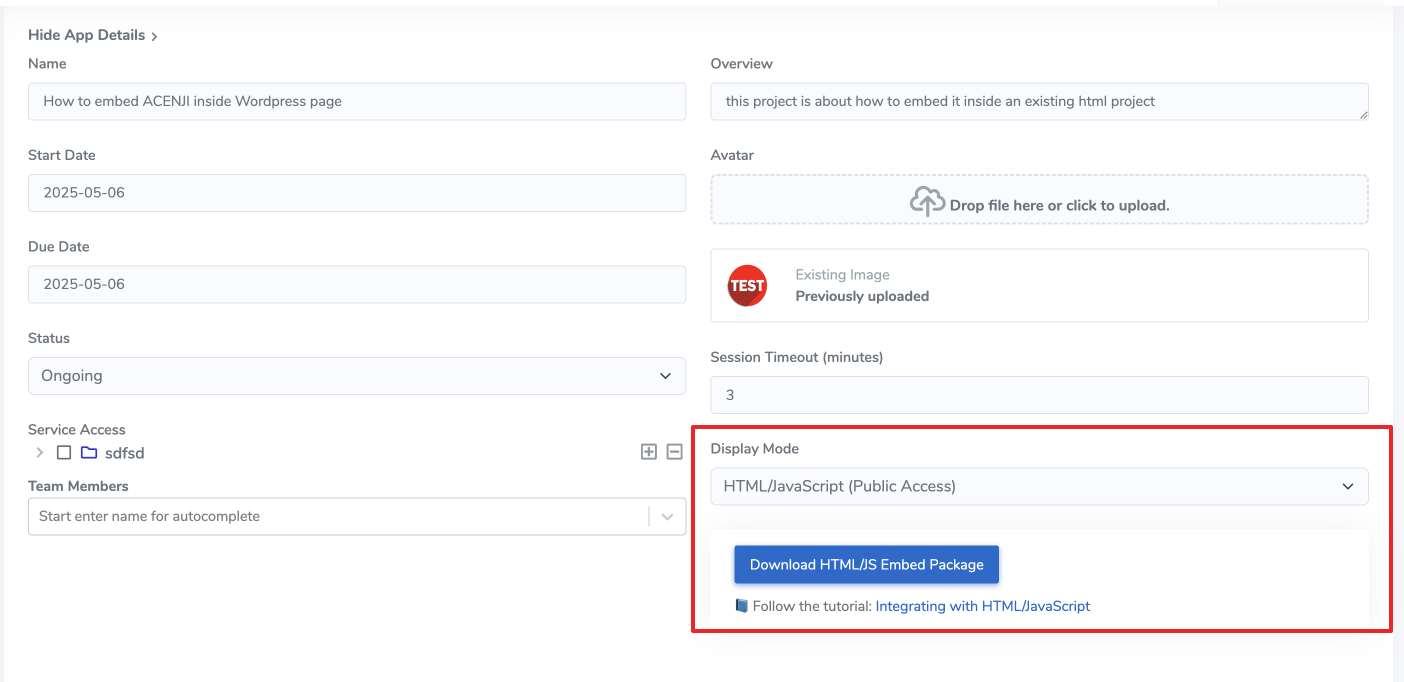Click the plus icon to expand all services

[x=648, y=452]
